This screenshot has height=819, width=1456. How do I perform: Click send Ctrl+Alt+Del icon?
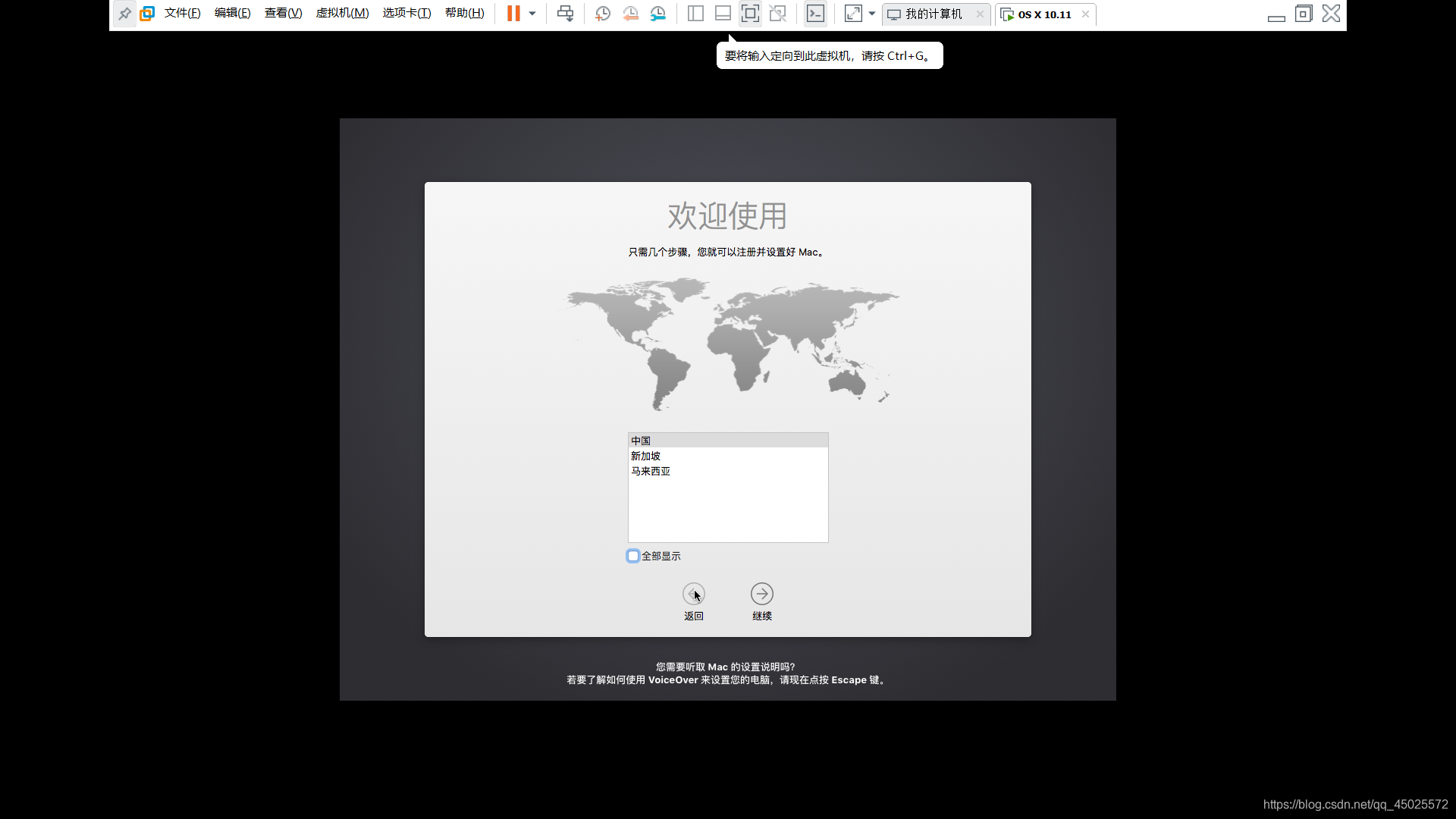[566, 14]
